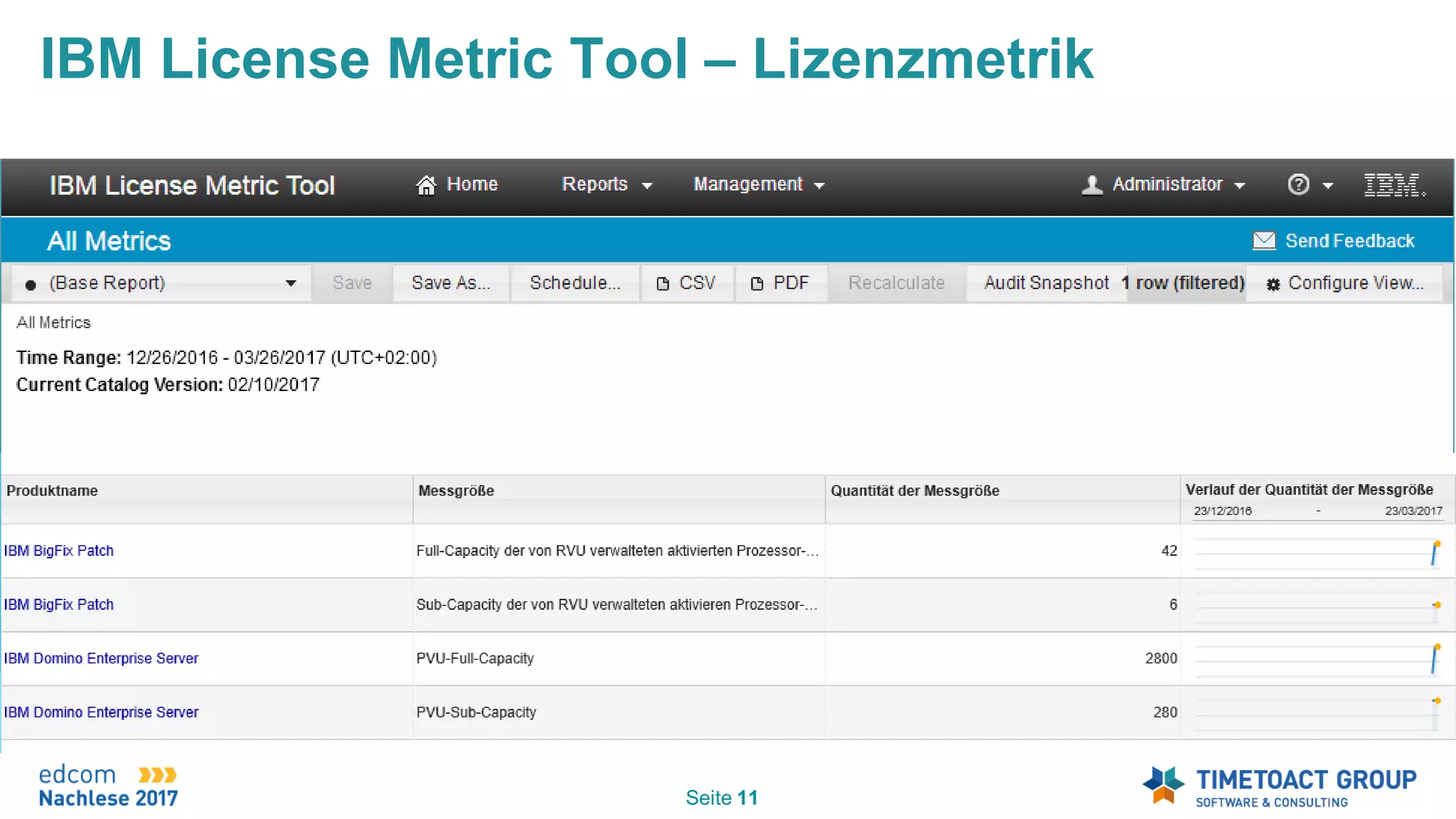
Task: Open IBM Domino Enterprise Server PVU-Sub-Capacity link
Action: 102,712
